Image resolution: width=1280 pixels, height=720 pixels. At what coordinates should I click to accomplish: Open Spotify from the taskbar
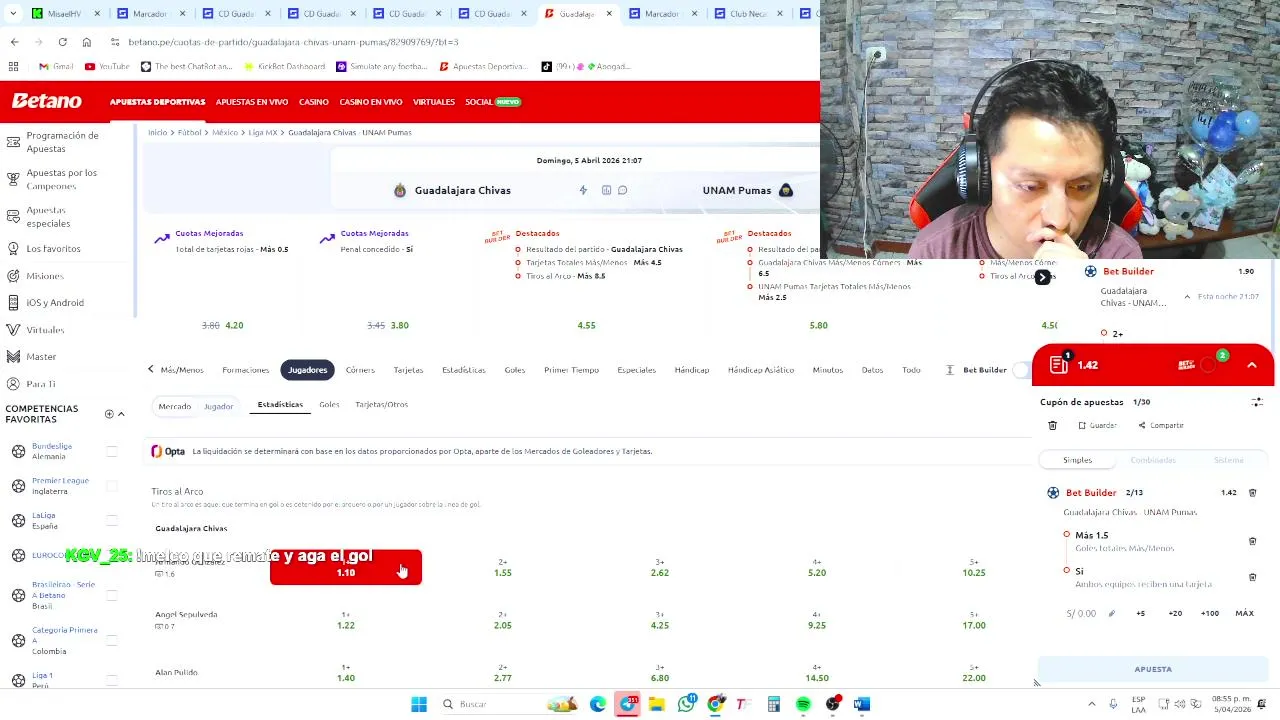pos(803,704)
